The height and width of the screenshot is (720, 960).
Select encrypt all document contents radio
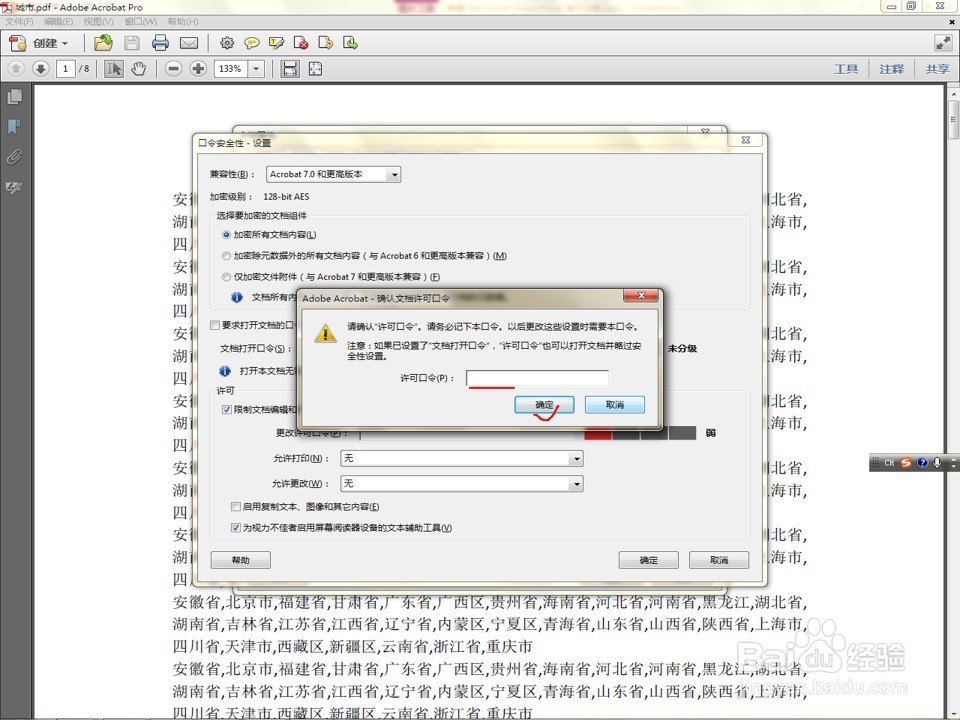point(226,234)
